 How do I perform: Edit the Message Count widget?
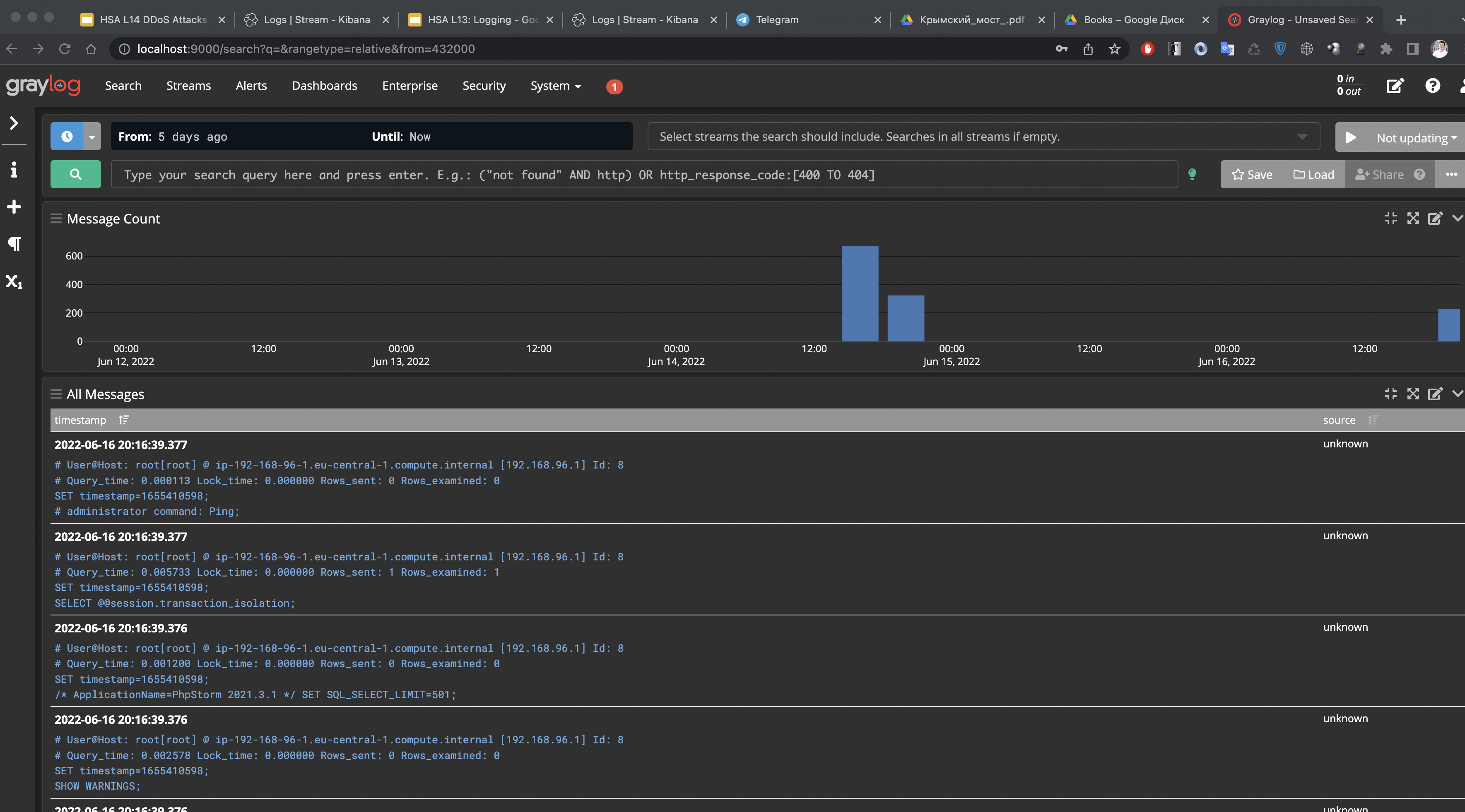pyautogui.click(x=1435, y=219)
